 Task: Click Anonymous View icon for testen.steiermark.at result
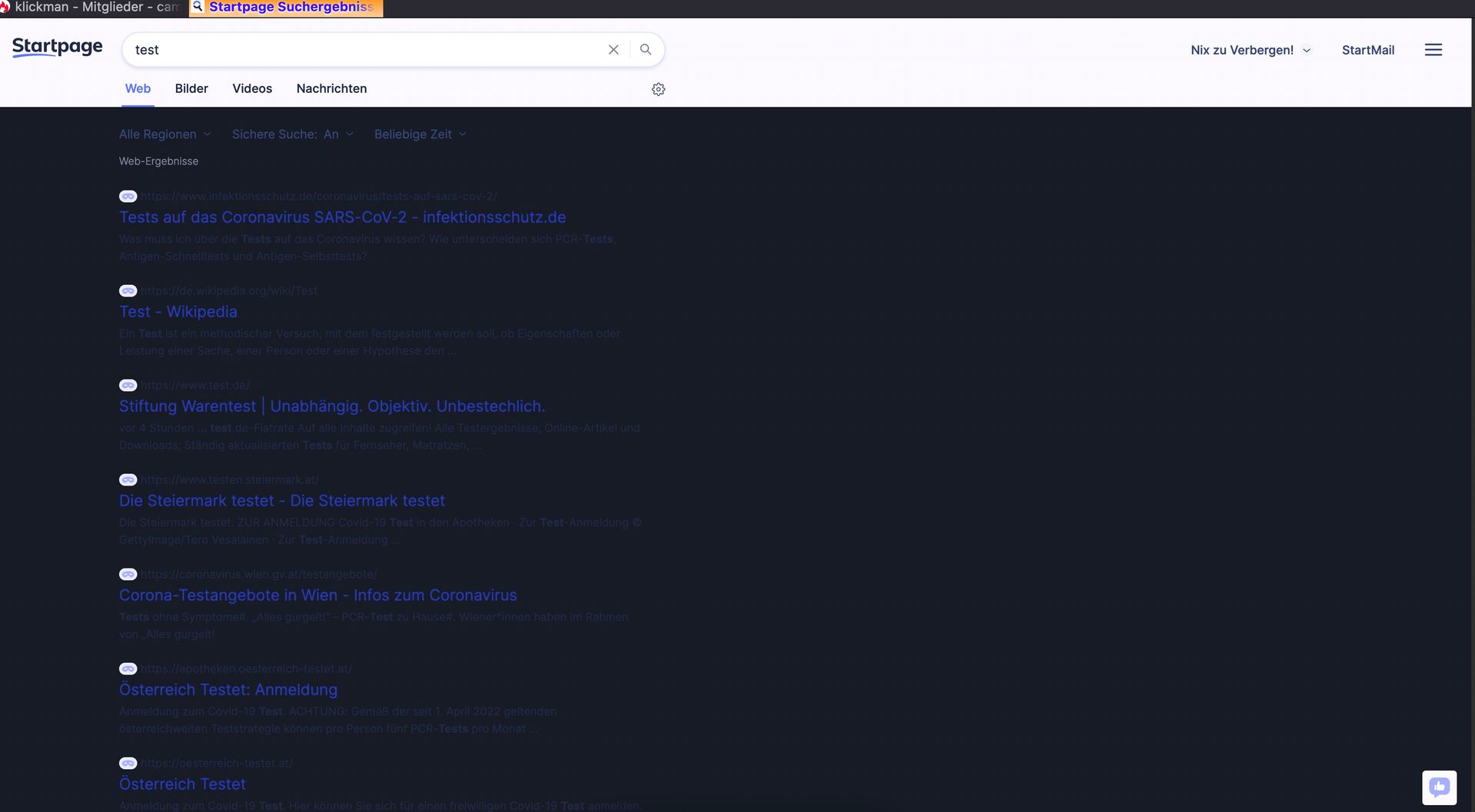click(x=128, y=480)
